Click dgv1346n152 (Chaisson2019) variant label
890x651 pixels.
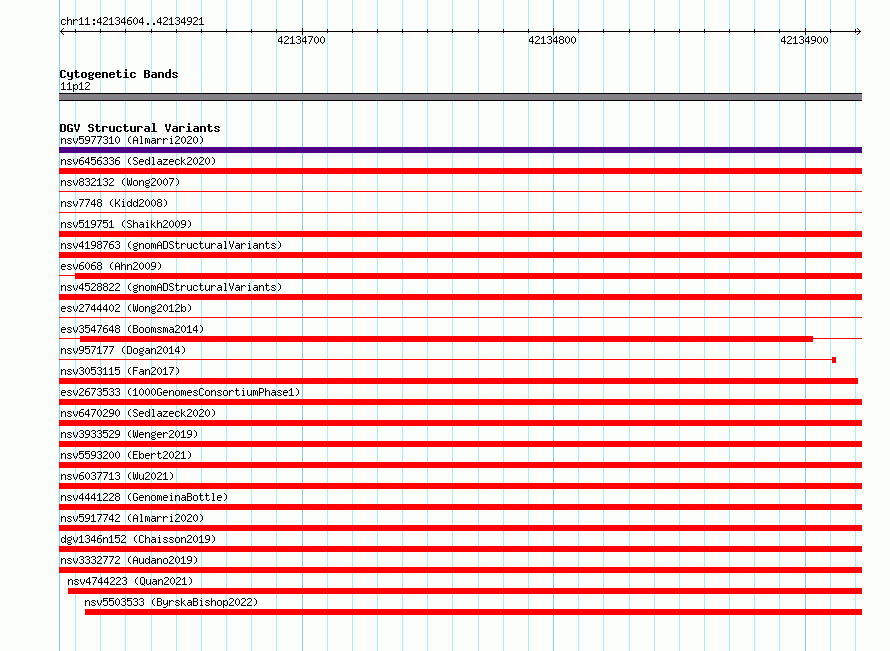point(138,539)
